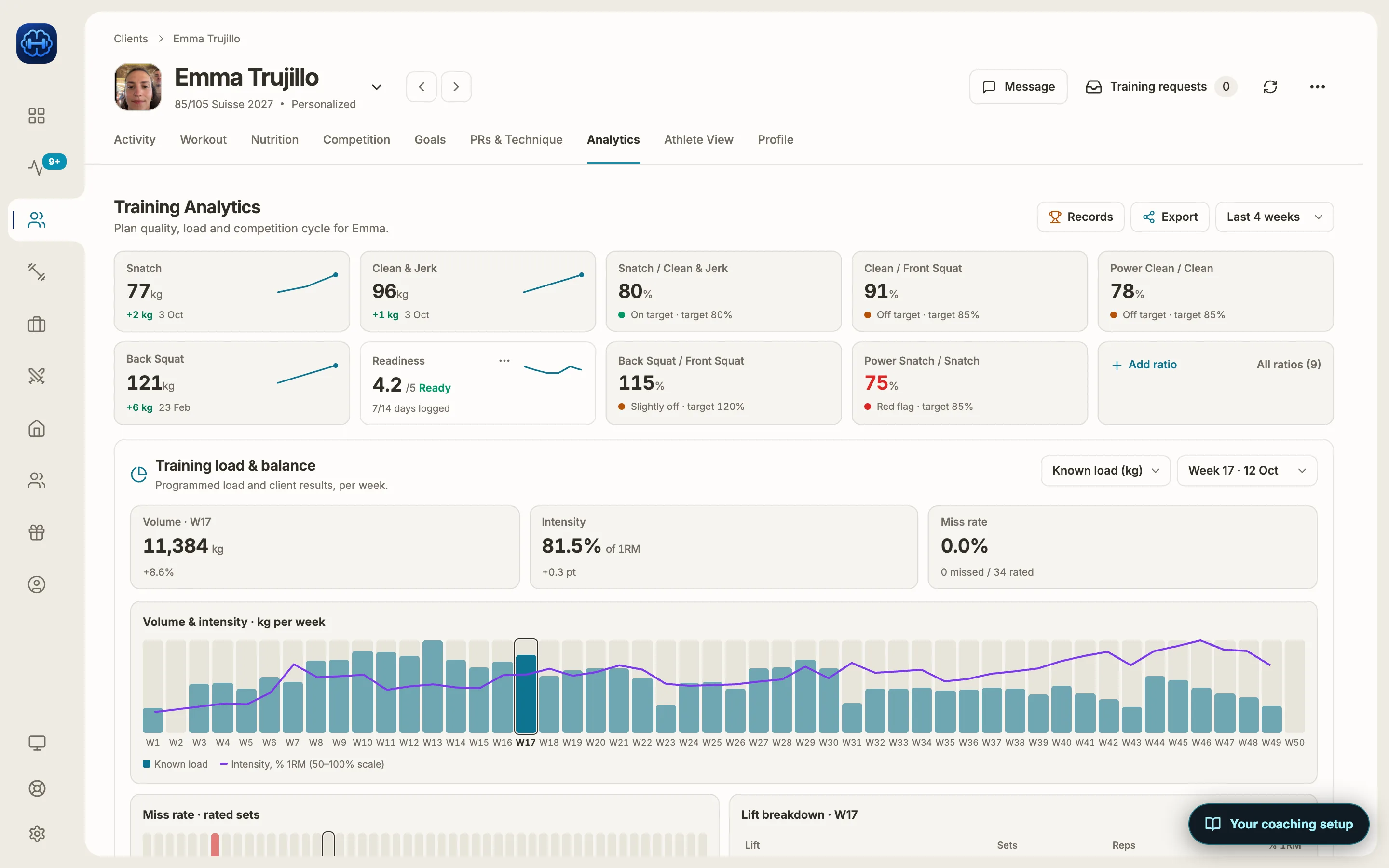
Task: Switch to the Workout tab
Action: coord(203,139)
